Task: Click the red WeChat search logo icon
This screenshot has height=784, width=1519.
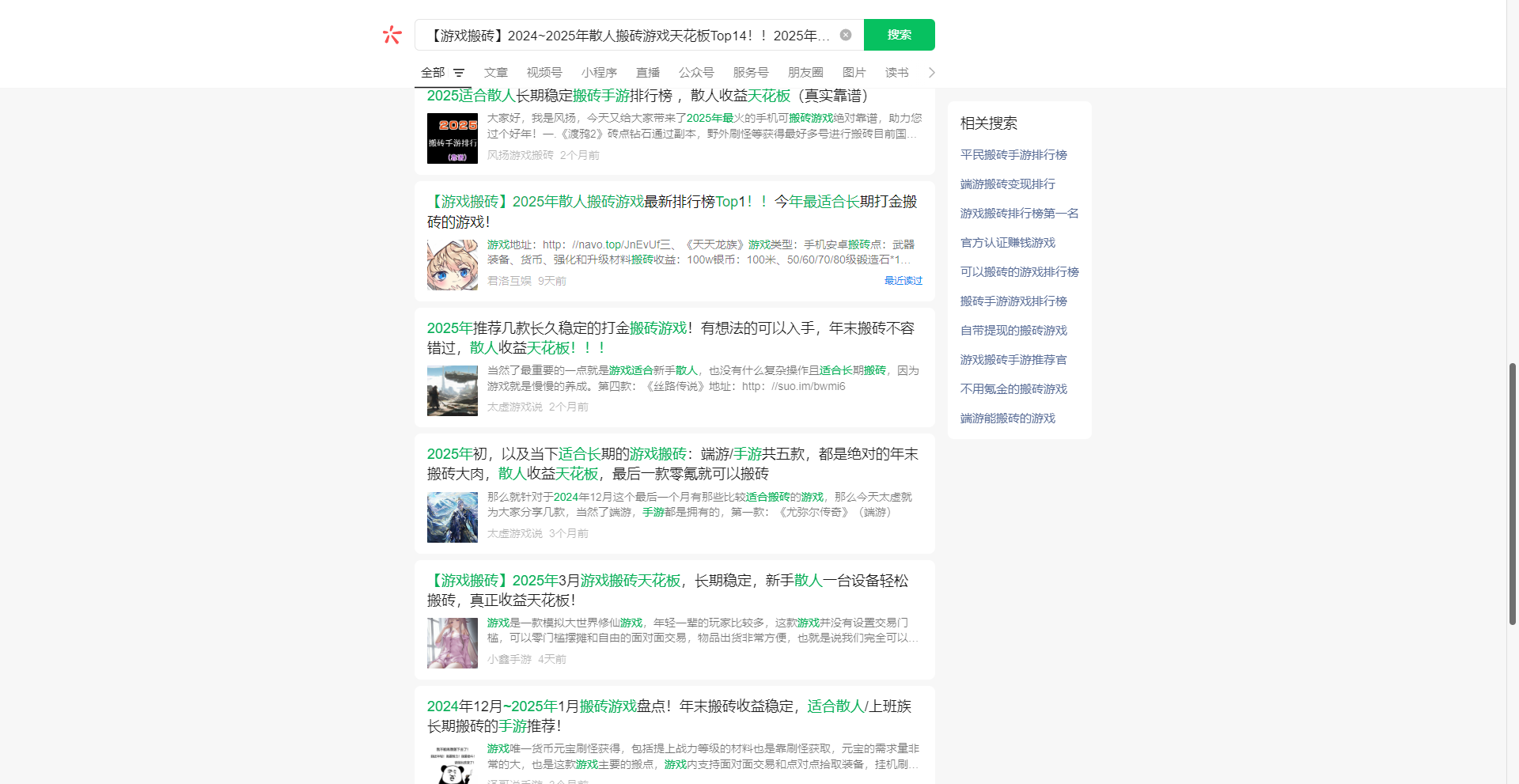Action: pyautogui.click(x=392, y=35)
